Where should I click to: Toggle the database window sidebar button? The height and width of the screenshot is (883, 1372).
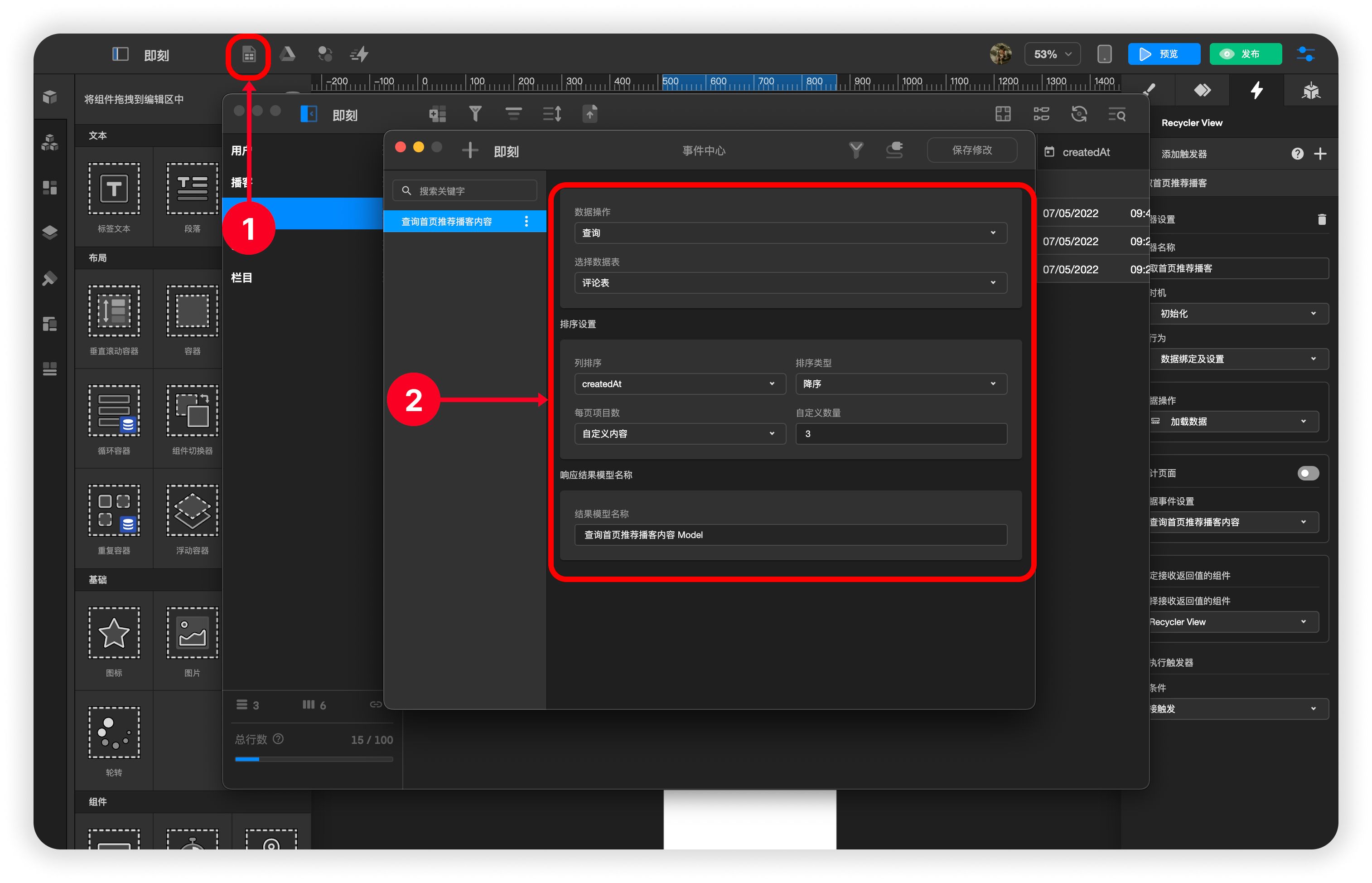coord(309,114)
